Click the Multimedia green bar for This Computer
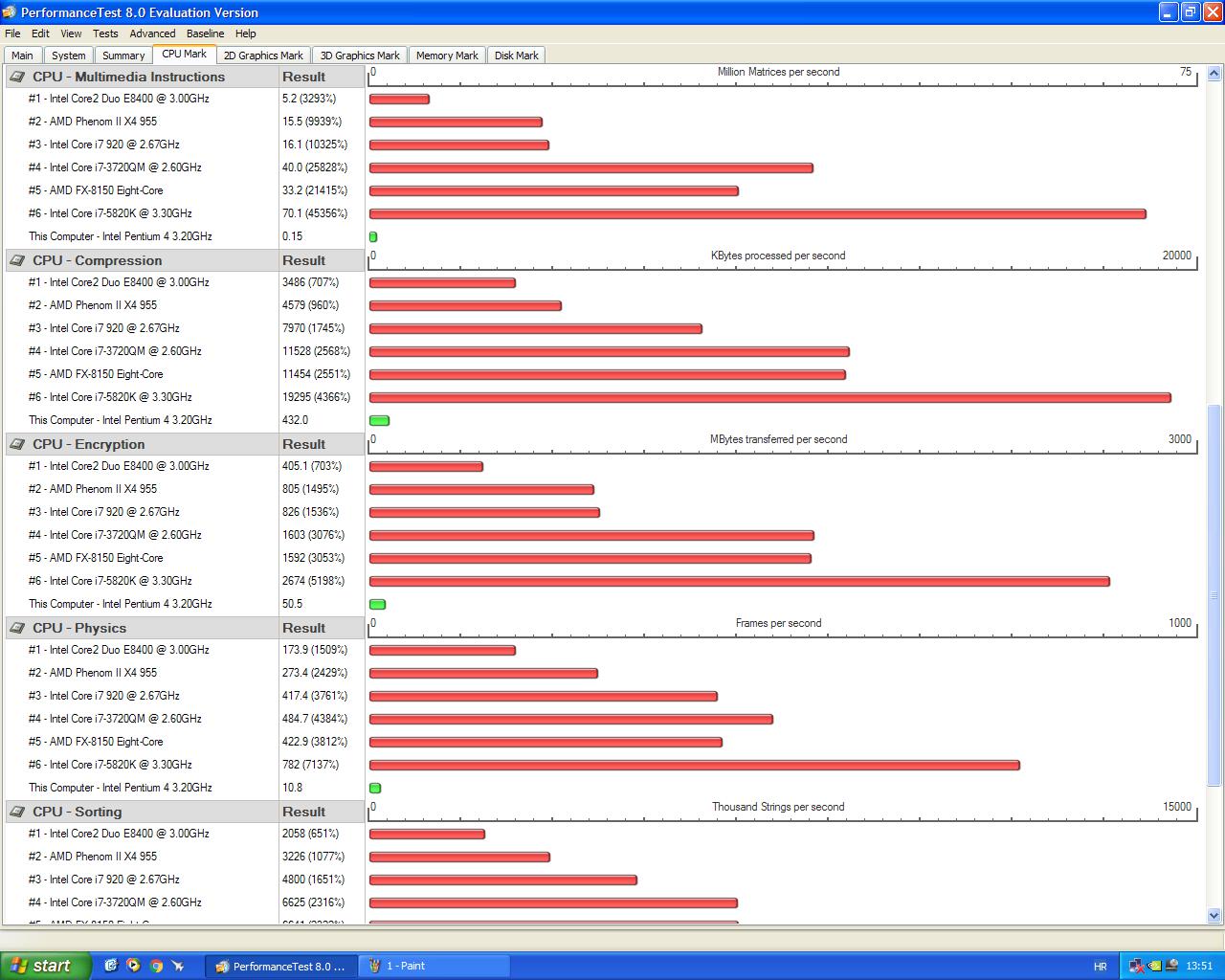This screenshot has width=1225, height=980. pos(373,237)
